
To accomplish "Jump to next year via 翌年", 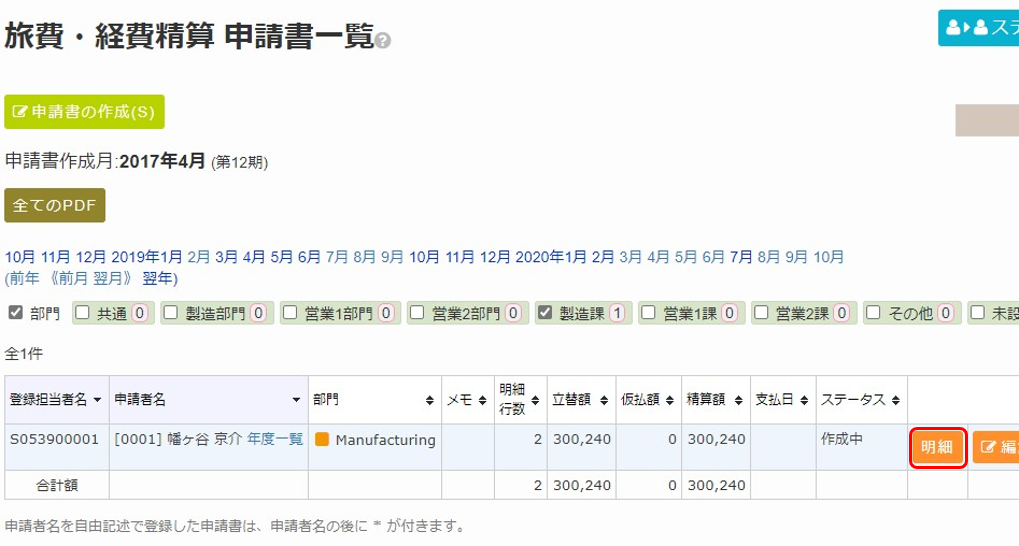I will (x=157, y=278).
